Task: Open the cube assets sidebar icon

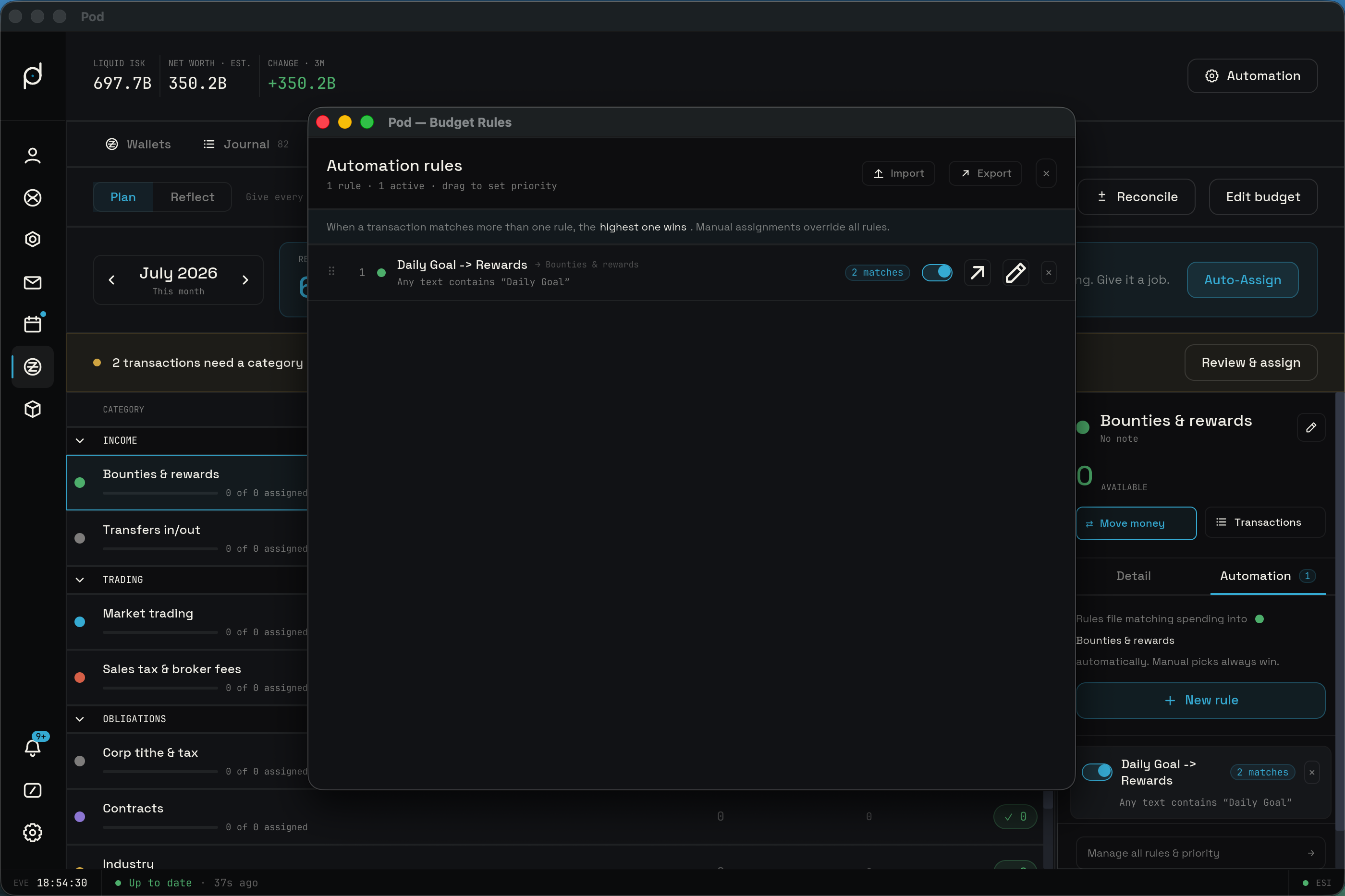Action: 33,409
